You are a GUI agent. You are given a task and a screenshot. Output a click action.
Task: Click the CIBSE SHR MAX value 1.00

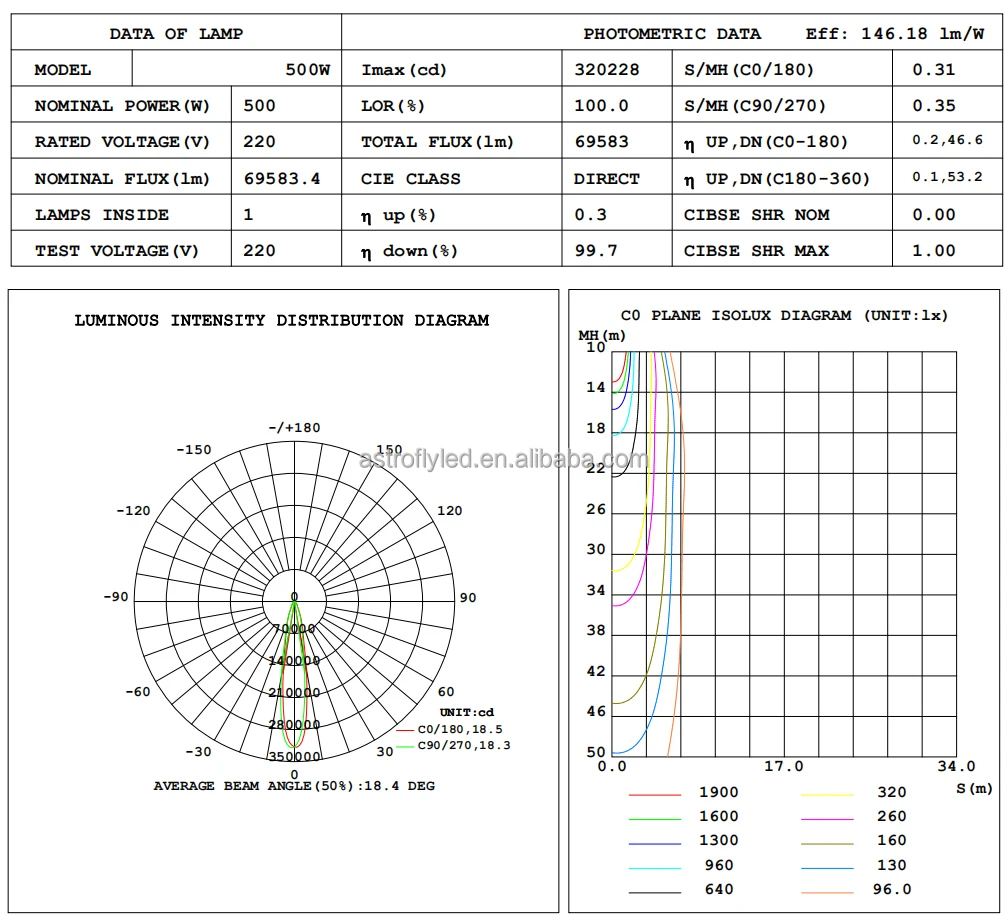[x=933, y=251]
